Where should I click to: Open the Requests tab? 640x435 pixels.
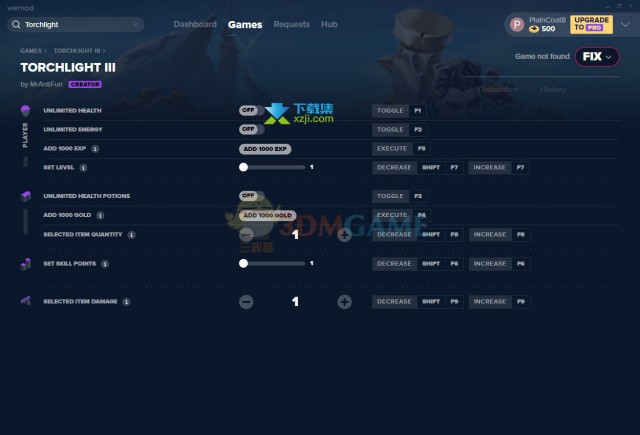pyautogui.click(x=291, y=24)
